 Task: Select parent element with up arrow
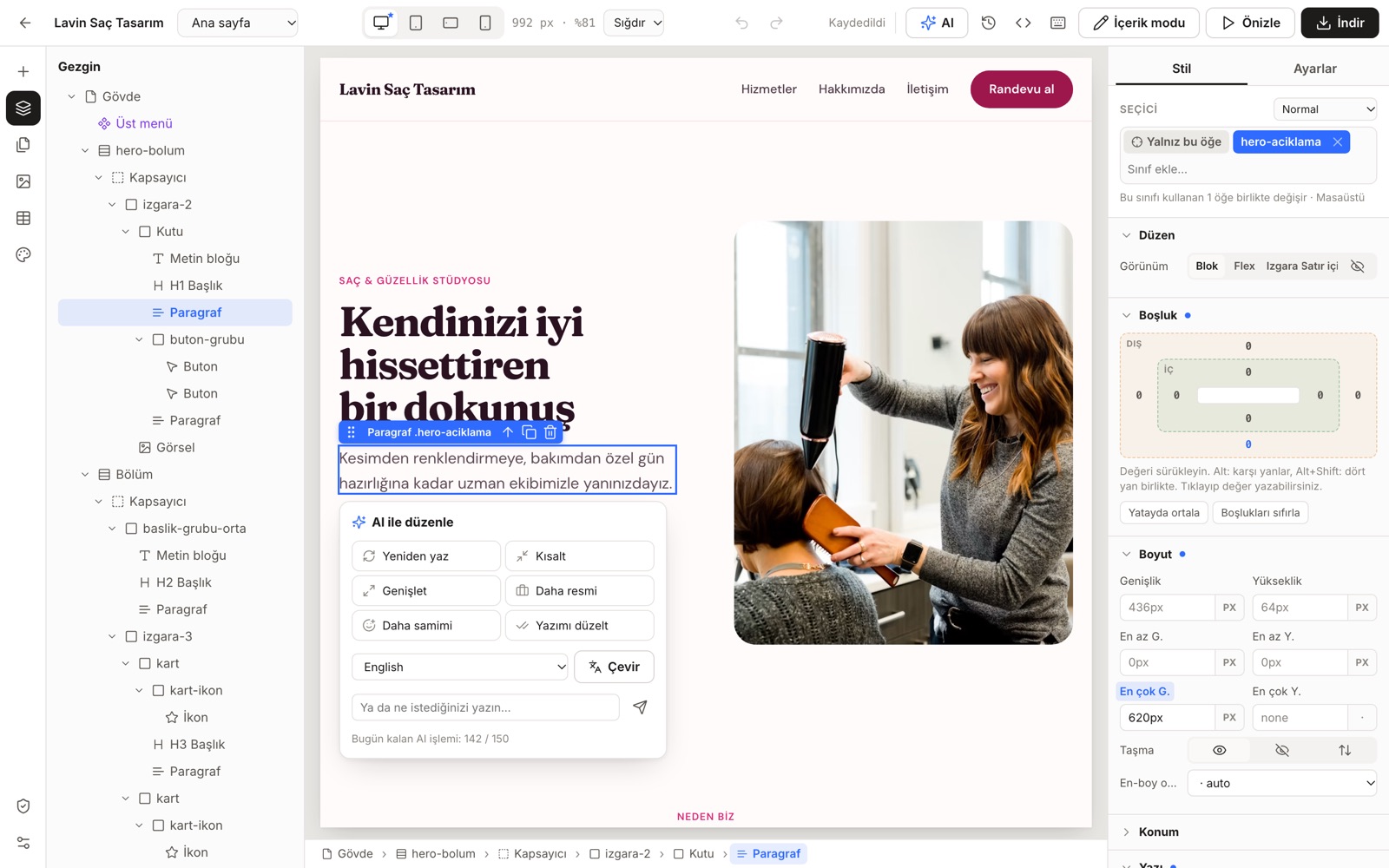(x=508, y=431)
